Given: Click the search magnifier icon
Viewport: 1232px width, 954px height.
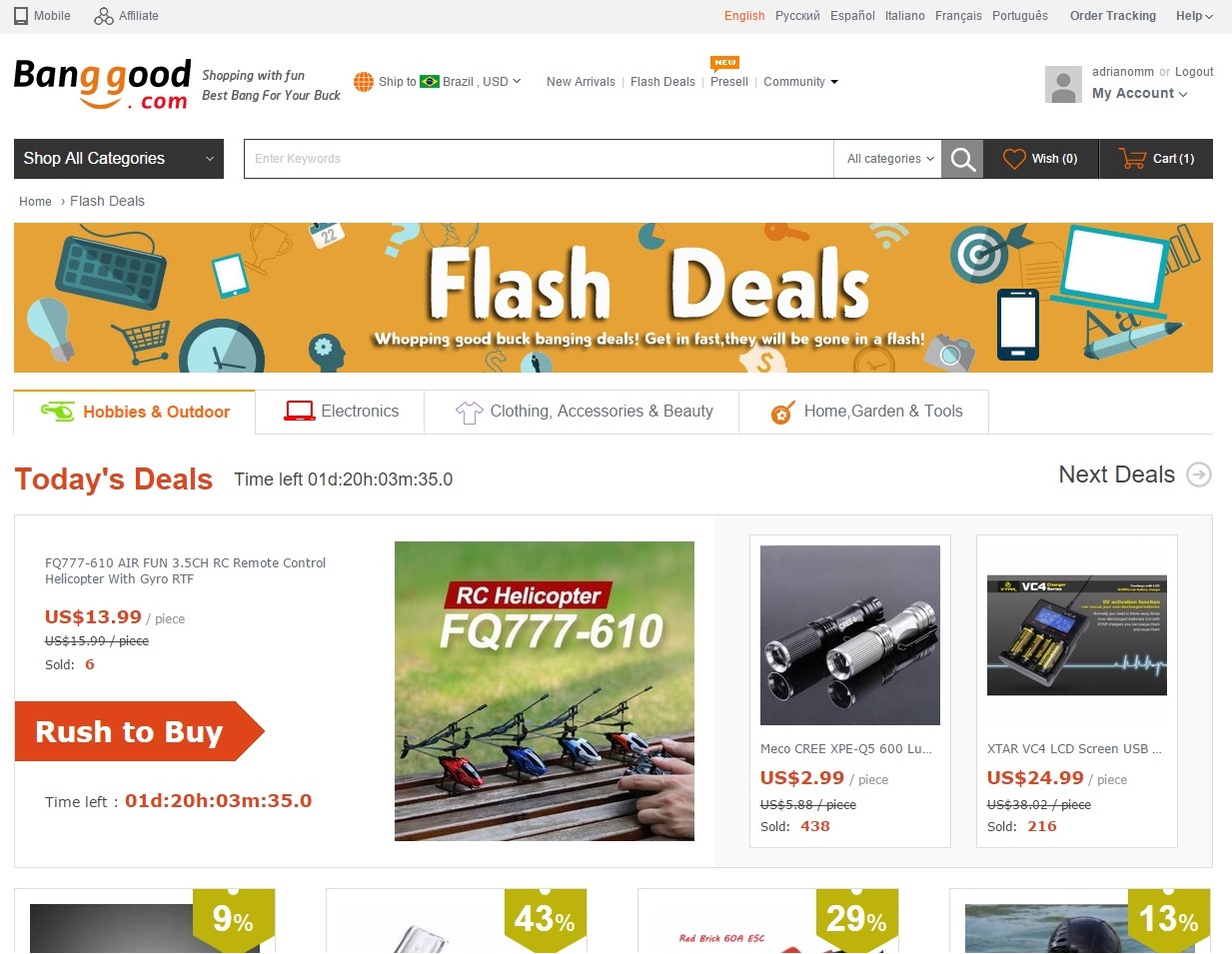Looking at the screenshot, I should click(x=962, y=159).
